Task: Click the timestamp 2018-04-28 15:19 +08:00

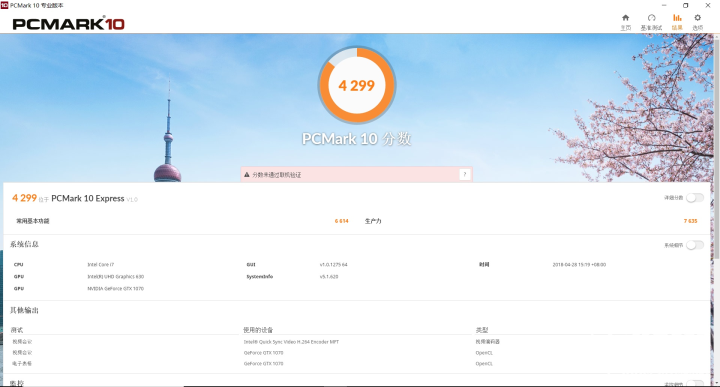Action: click(579, 265)
